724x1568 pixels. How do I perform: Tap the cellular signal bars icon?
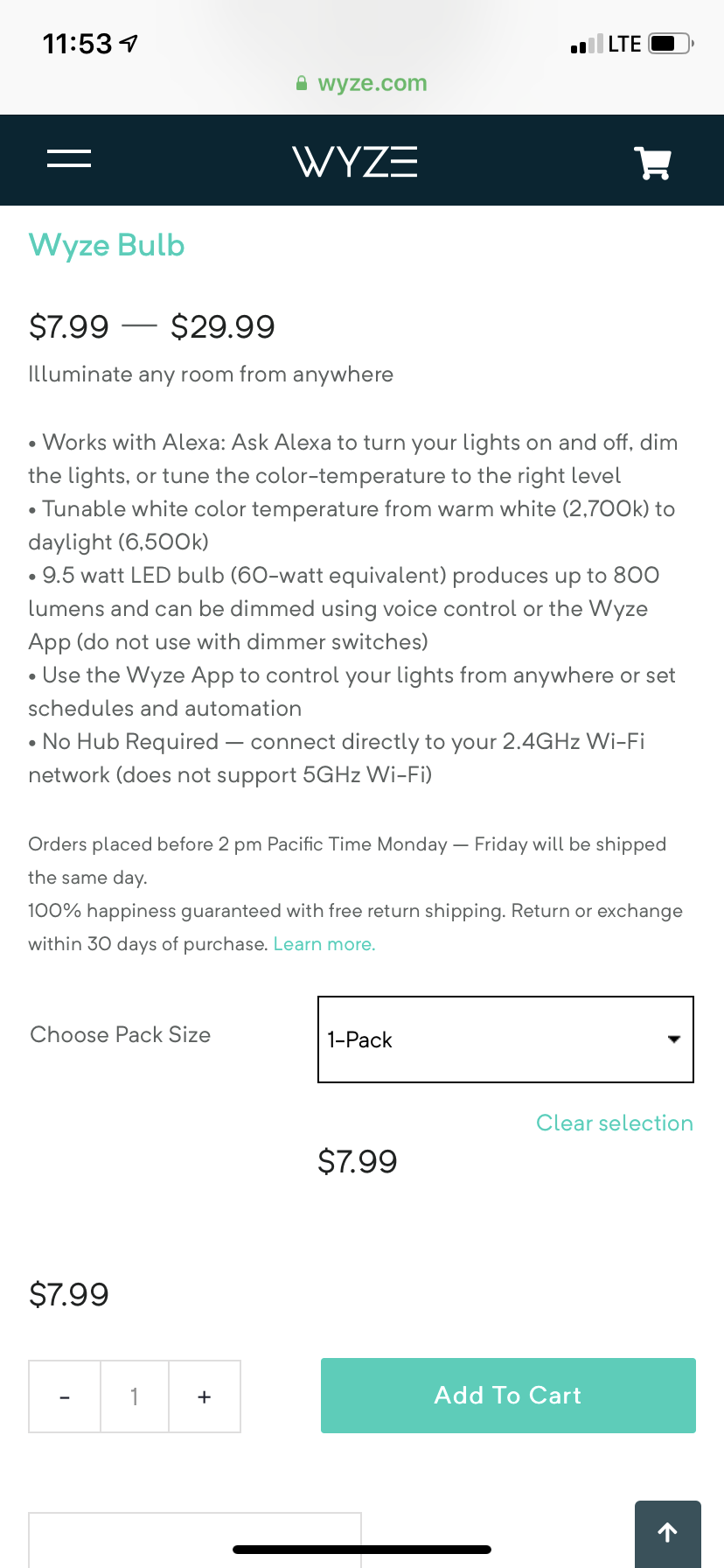click(586, 45)
